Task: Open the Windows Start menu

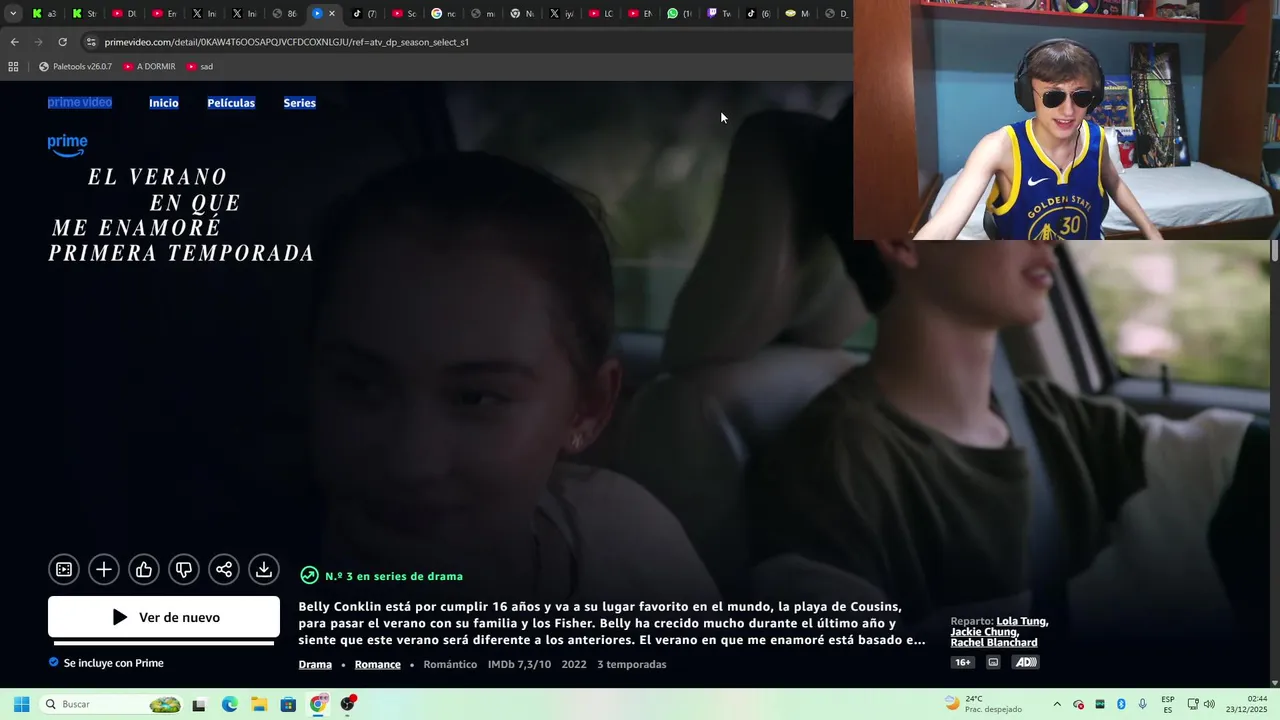Action: pyautogui.click(x=21, y=704)
